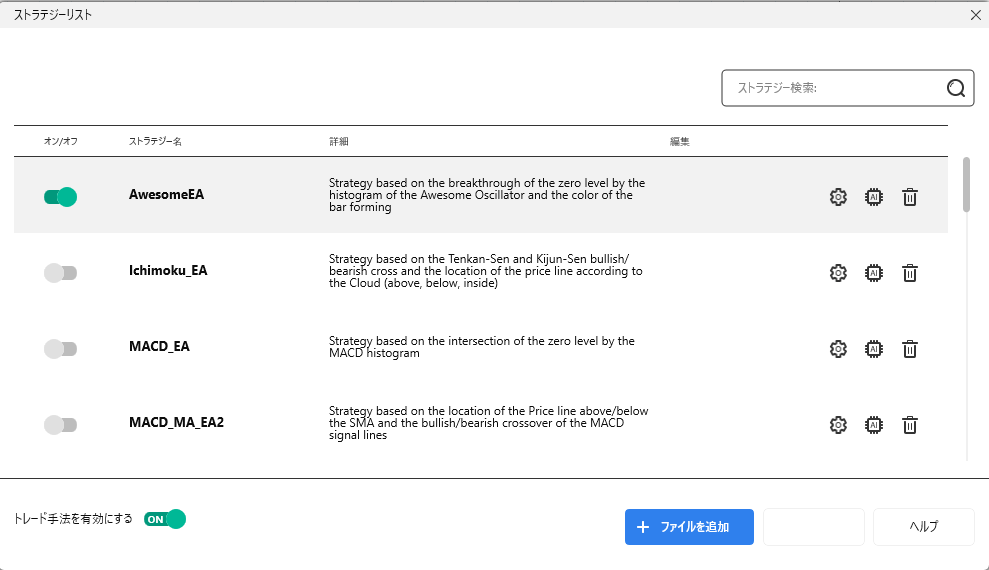Open settings gear for MACD_EA
The image size is (989, 570).
[x=838, y=349]
